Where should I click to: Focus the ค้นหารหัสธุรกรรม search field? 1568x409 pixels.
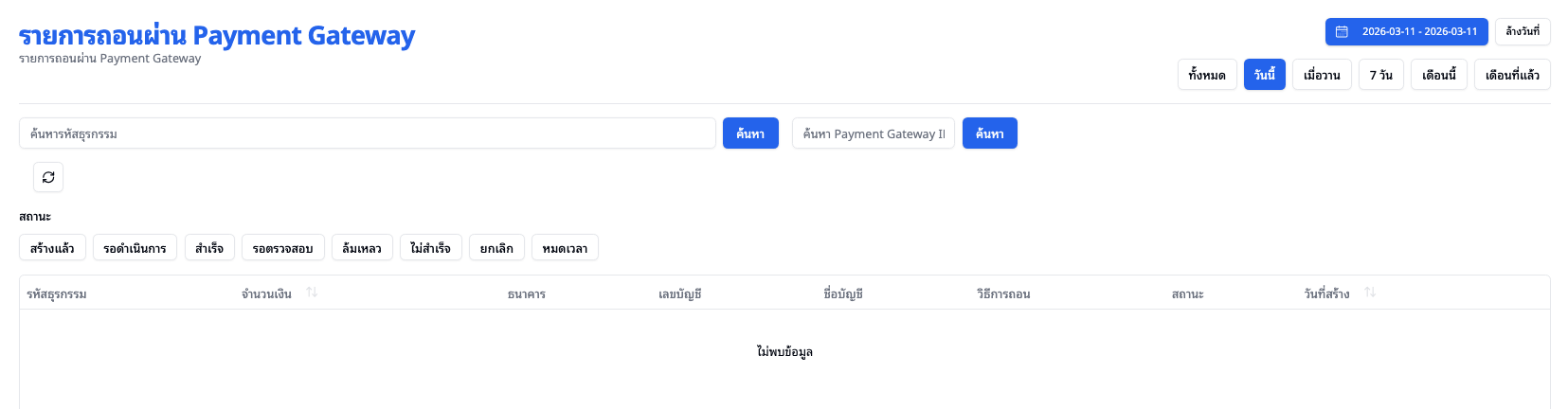(367, 133)
